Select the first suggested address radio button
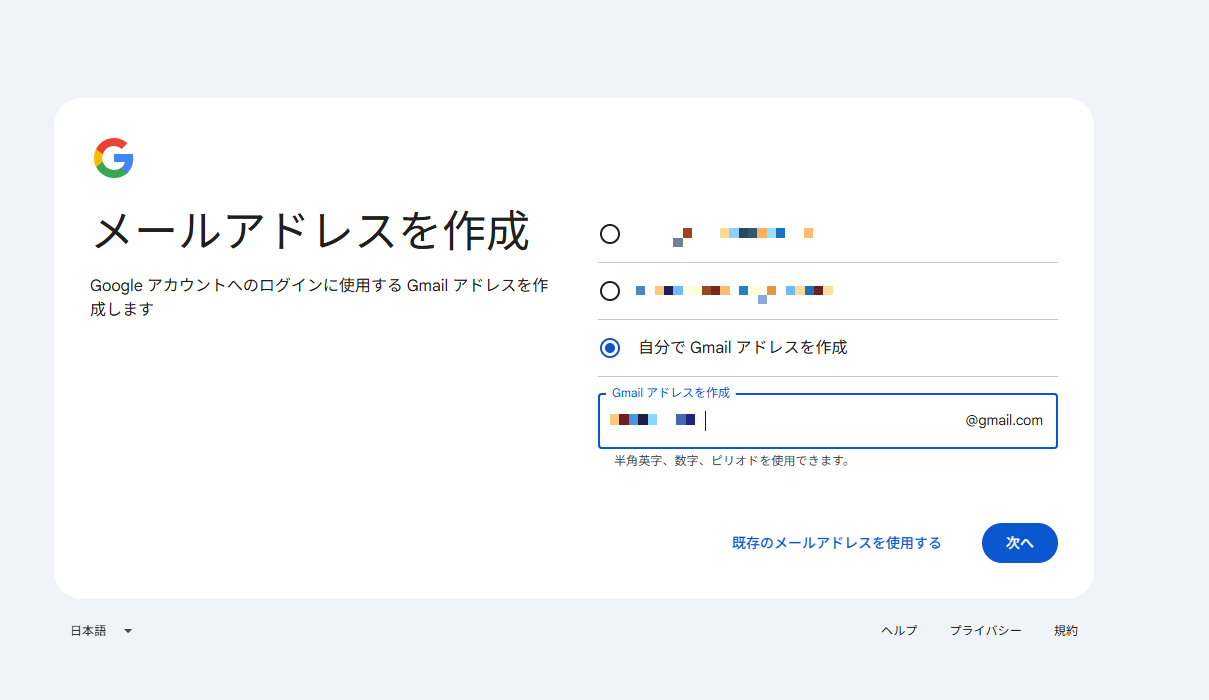This screenshot has width=1209, height=700. 610,234
